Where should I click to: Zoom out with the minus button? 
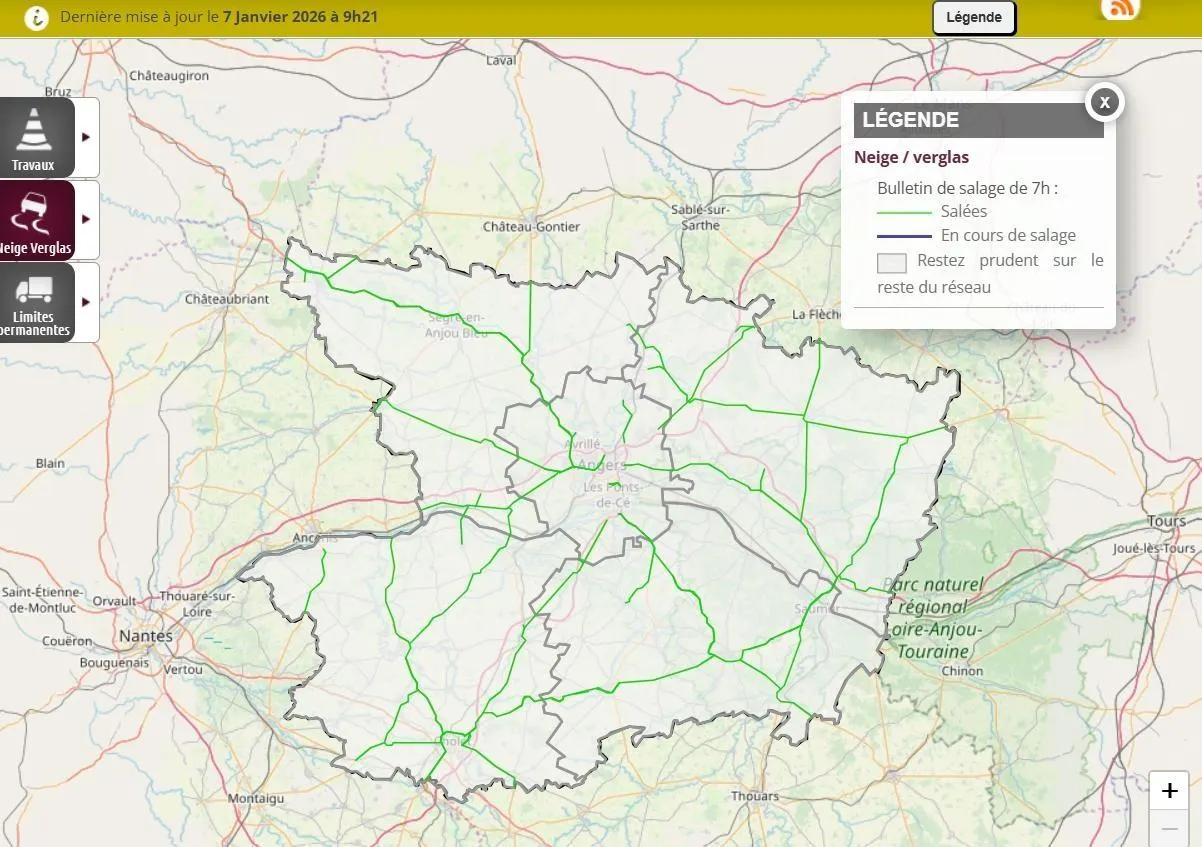(1169, 829)
